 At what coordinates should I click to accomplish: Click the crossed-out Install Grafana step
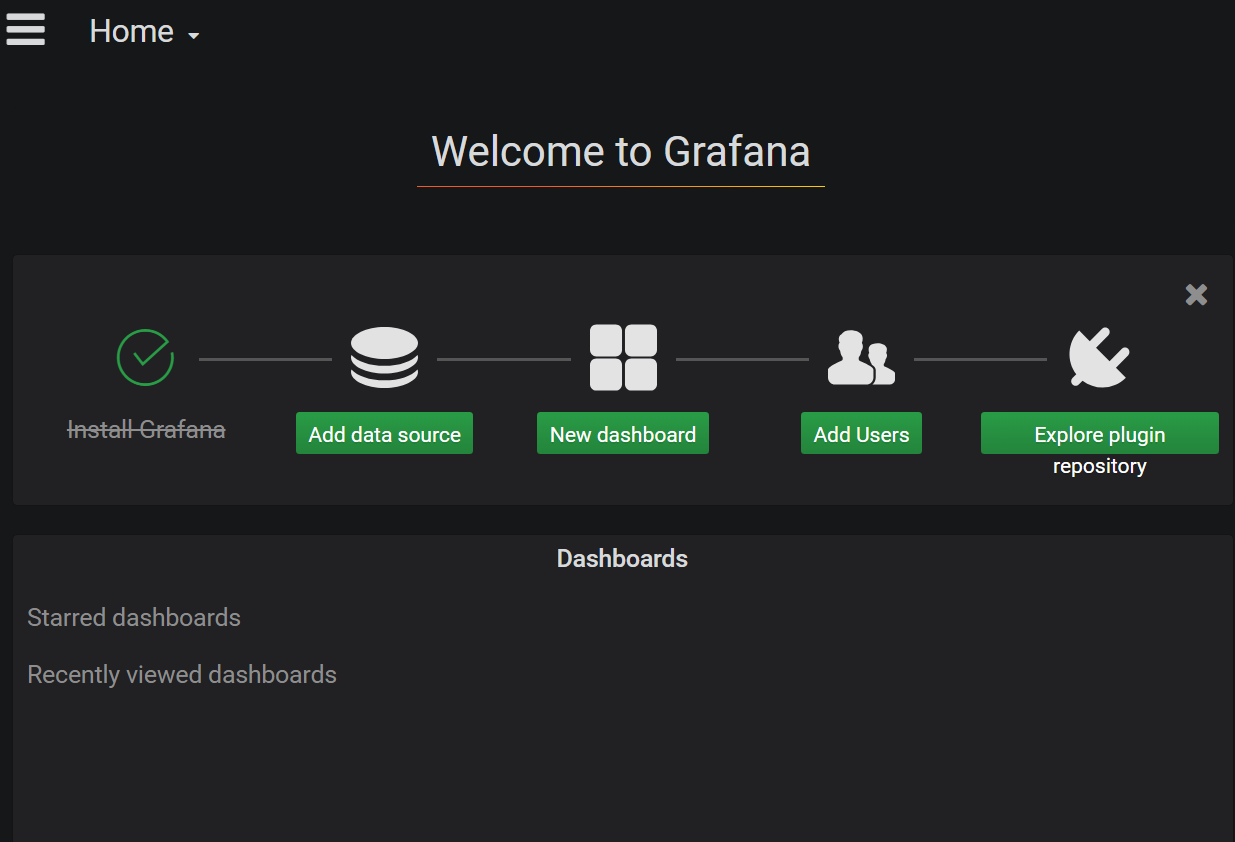[146, 430]
